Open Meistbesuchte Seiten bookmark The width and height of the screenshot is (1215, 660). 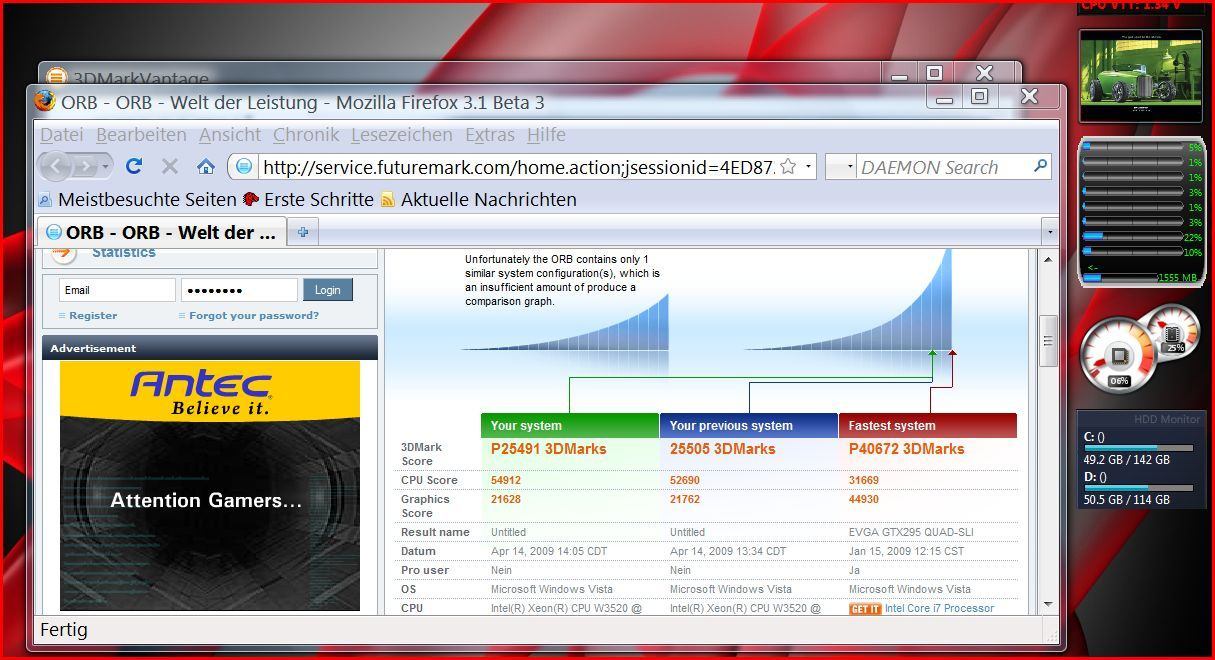[137, 199]
